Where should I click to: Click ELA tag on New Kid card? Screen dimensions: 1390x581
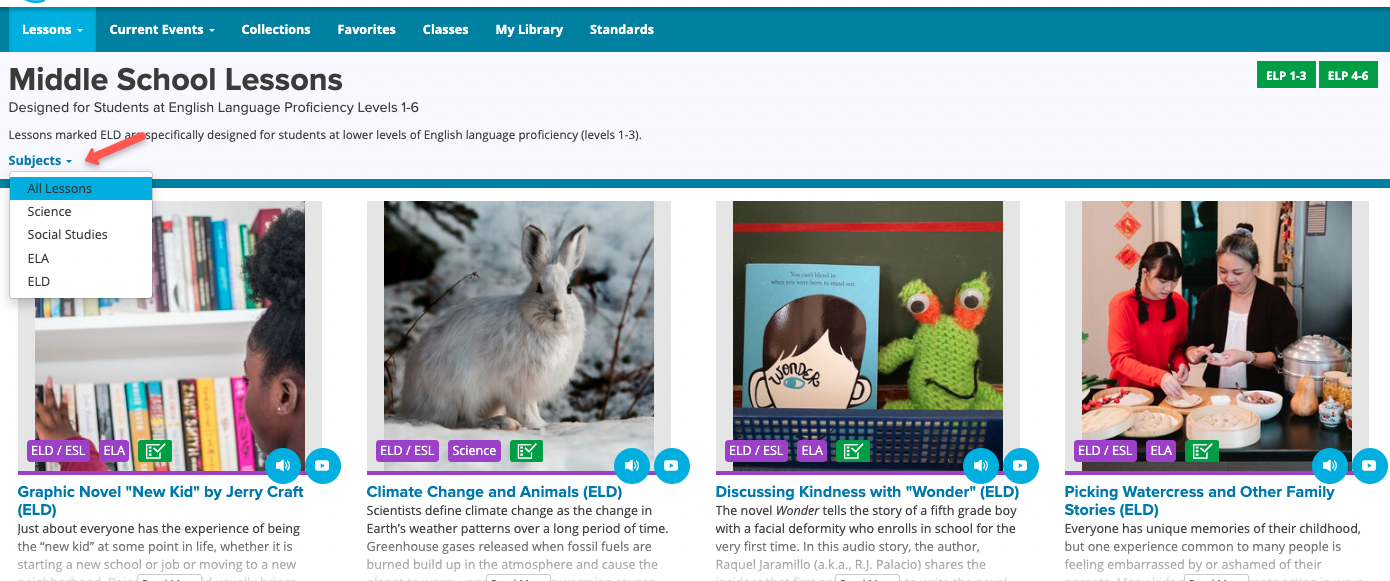tap(114, 451)
